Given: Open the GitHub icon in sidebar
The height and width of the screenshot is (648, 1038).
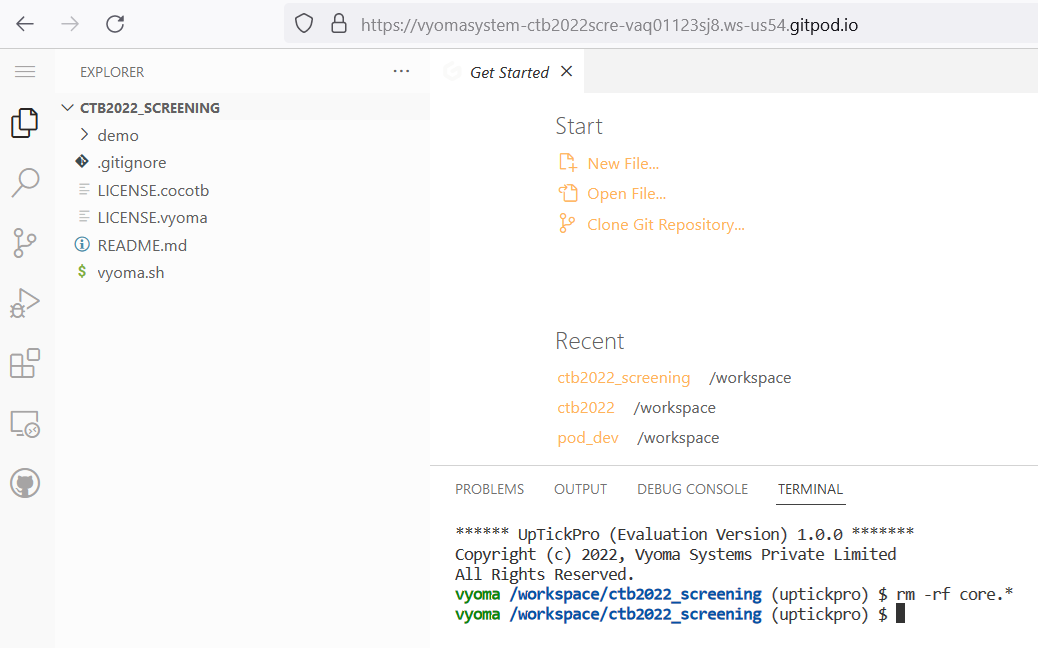Looking at the screenshot, I should (x=24, y=483).
